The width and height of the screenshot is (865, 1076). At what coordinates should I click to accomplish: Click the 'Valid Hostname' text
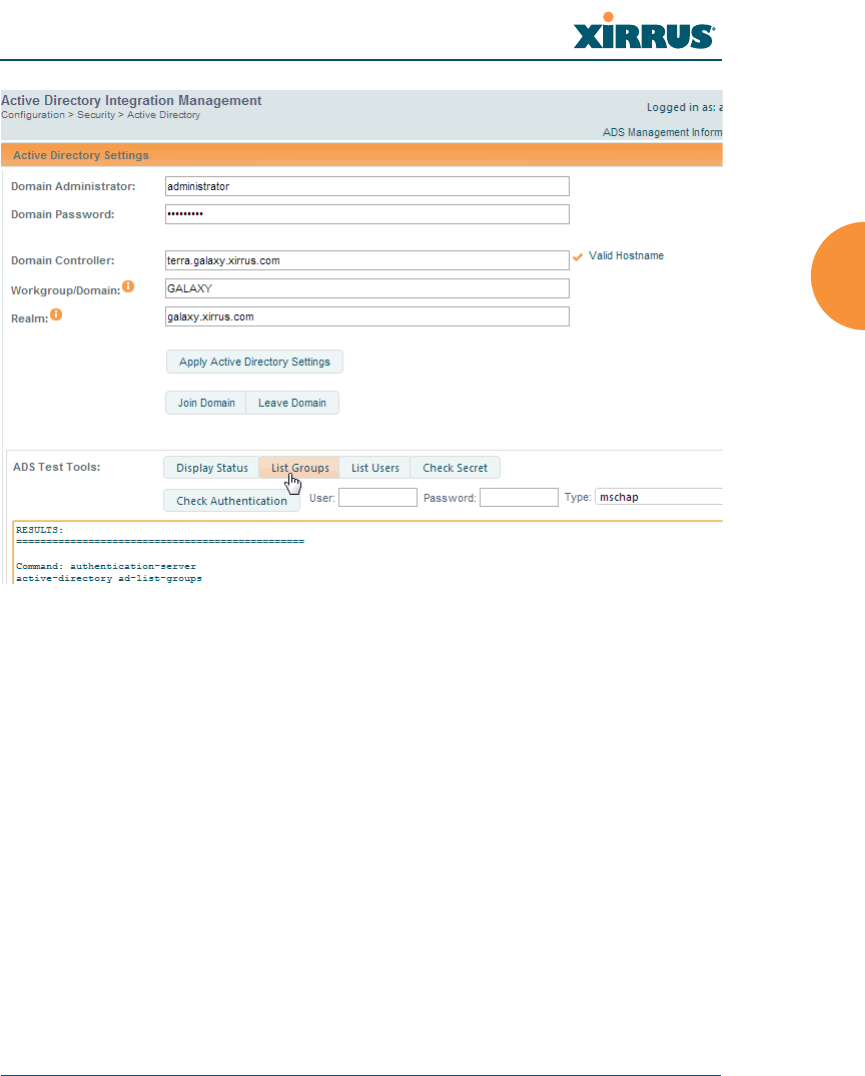click(626, 255)
